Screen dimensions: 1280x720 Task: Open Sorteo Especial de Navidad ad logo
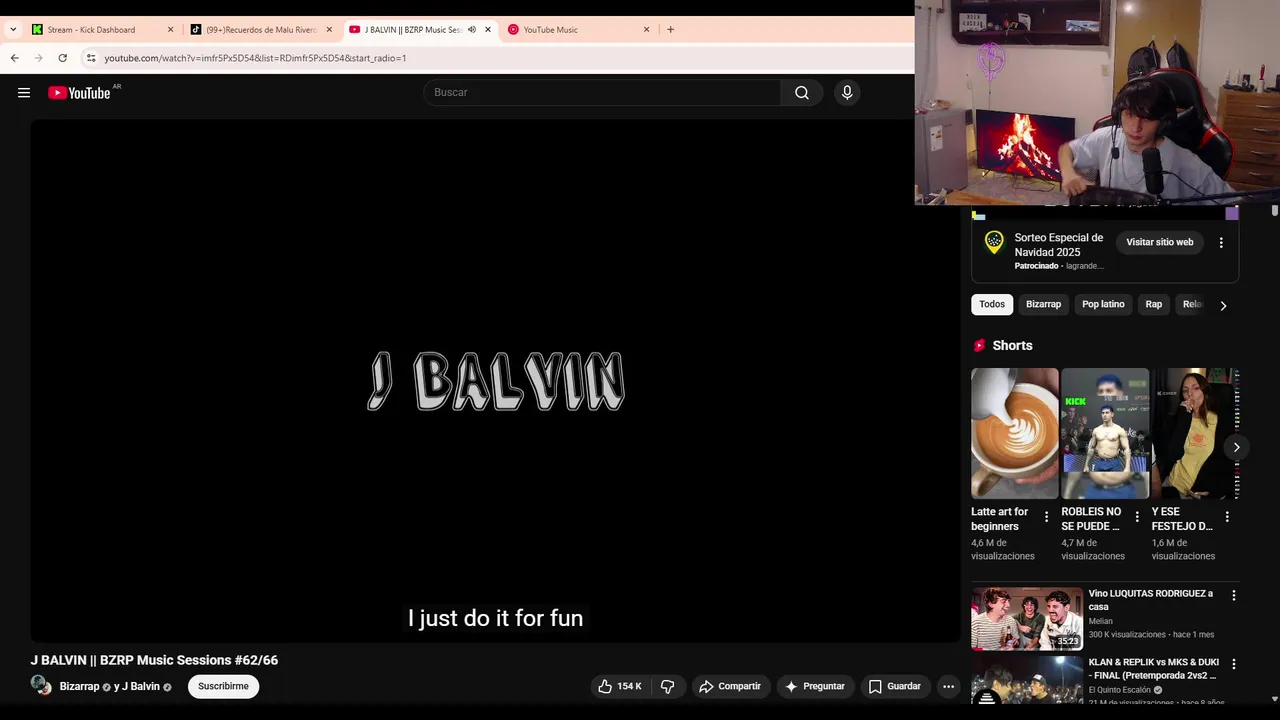click(x=993, y=241)
